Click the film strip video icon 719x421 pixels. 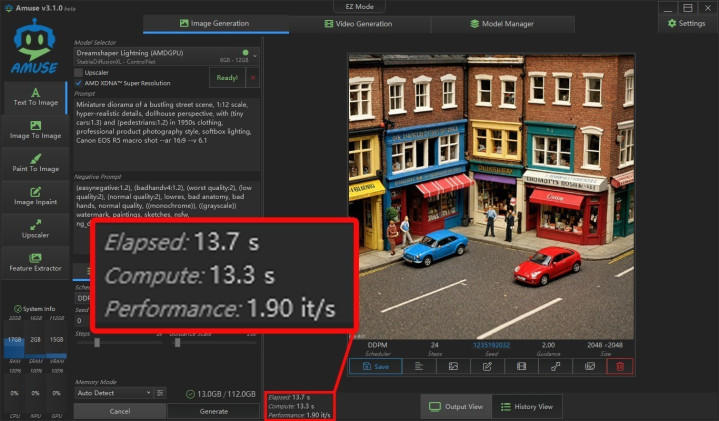point(520,367)
